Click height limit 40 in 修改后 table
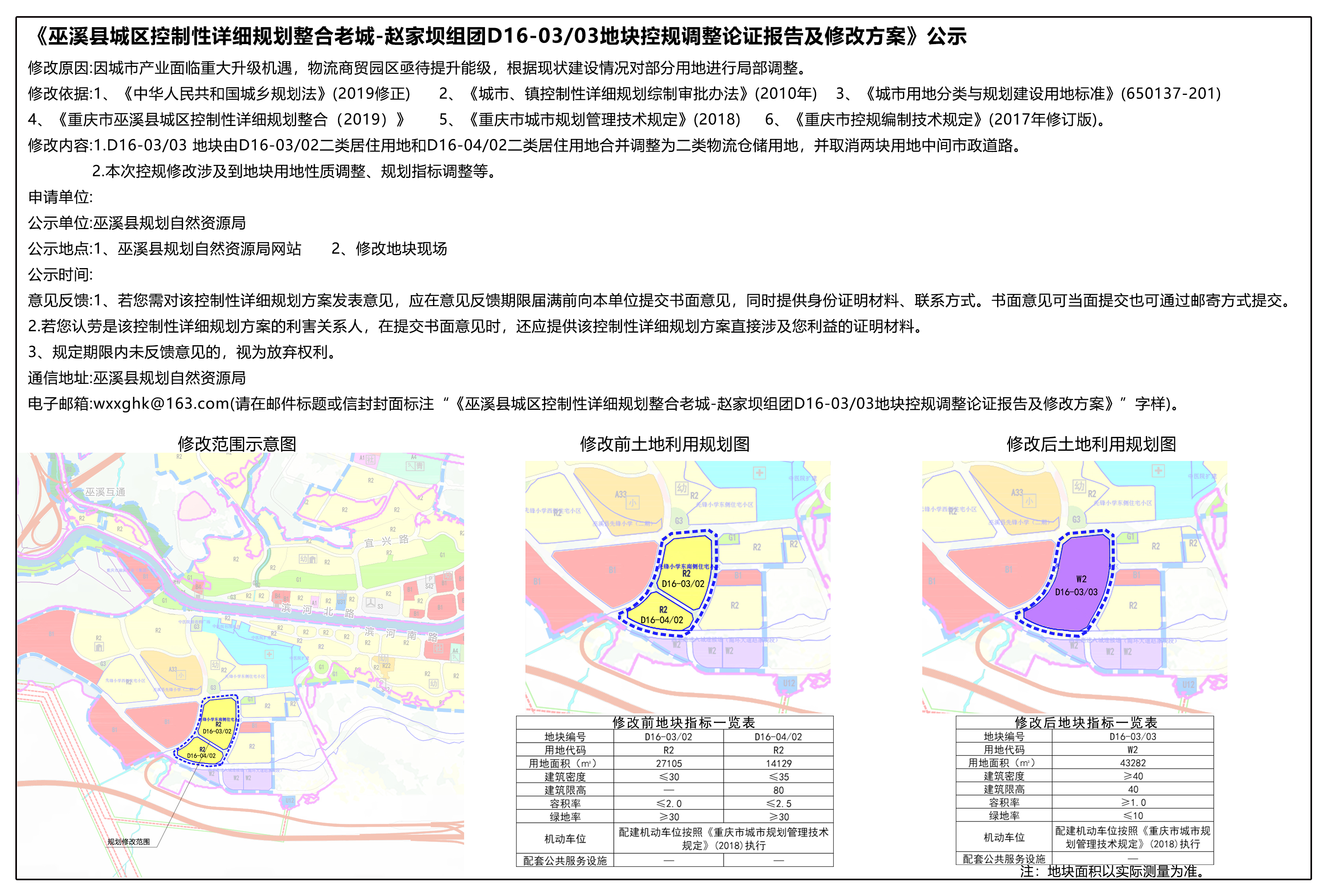1327x896 pixels. [x=1133, y=789]
